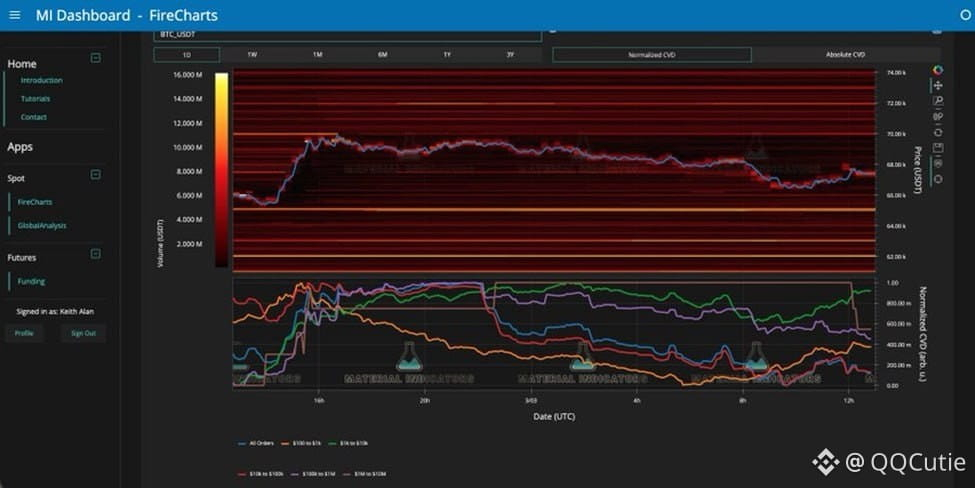Open the Contact page
975x488 pixels.
[x=34, y=117]
